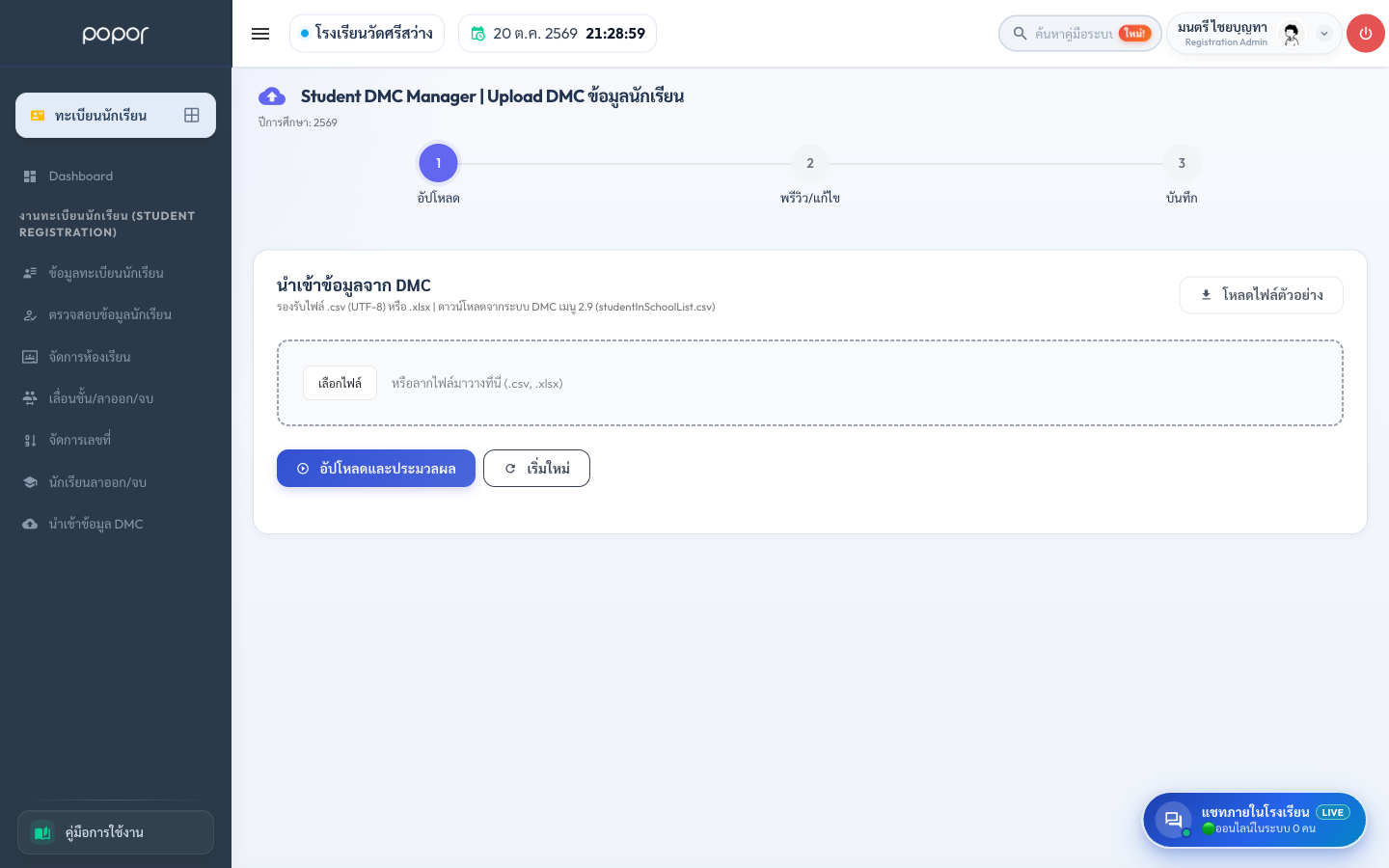
Task: Click the ปีการศึกษา: 2569 text
Action: [x=298, y=122]
